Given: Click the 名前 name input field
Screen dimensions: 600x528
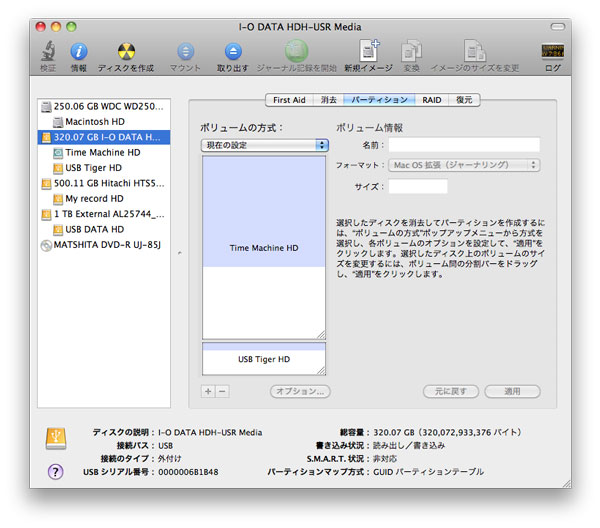Looking at the screenshot, I should (x=464, y=145).
